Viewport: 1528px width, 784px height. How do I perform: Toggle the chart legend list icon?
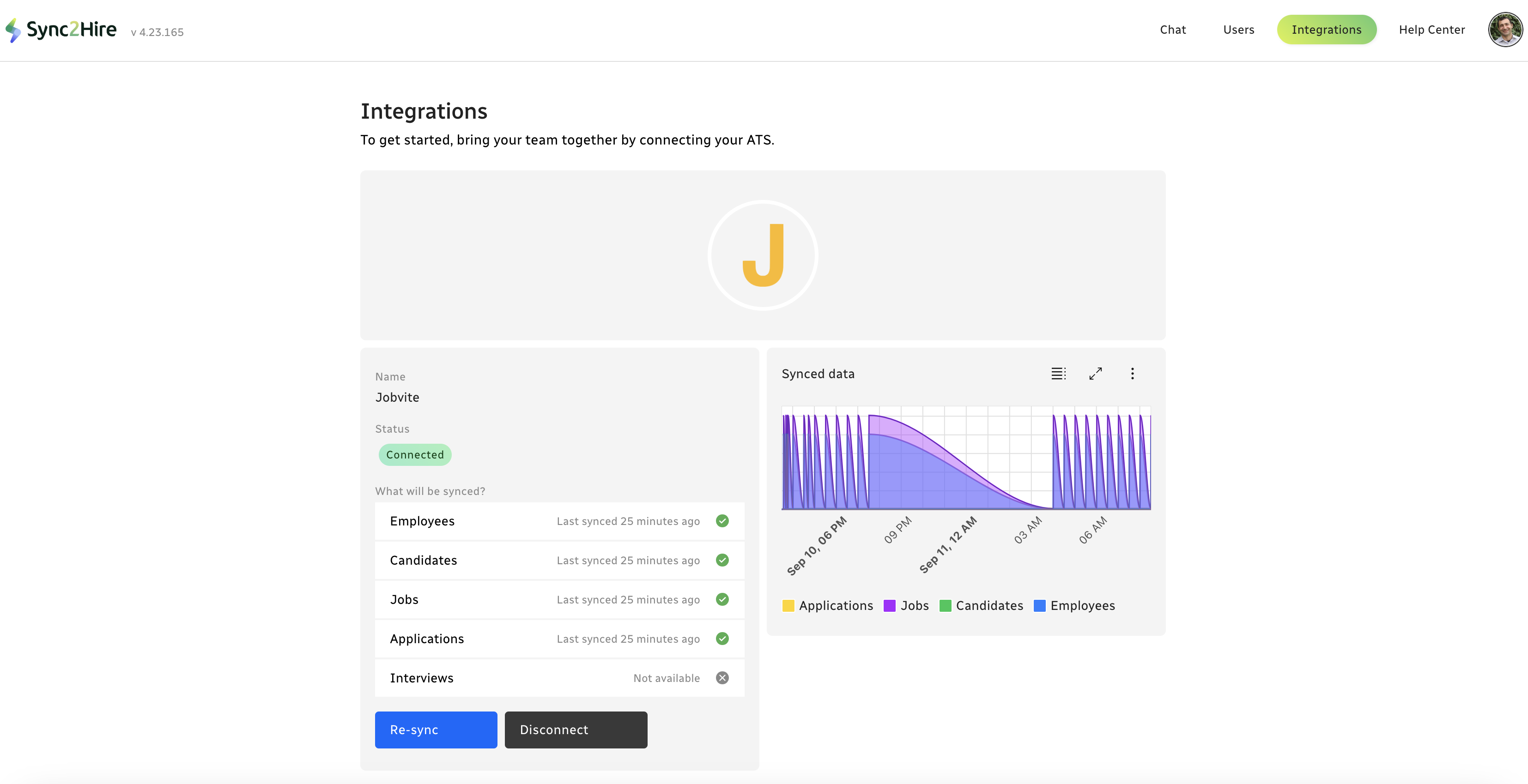pos(1058,374)
